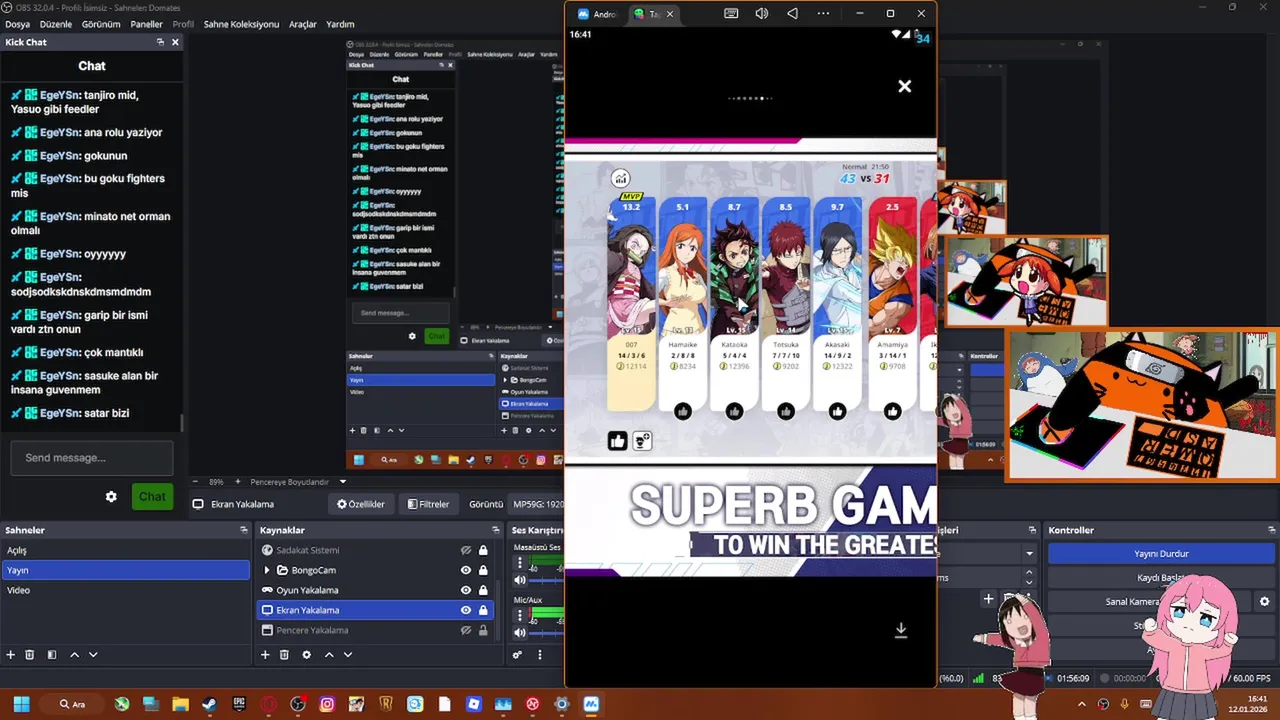Open emulator more options ellipsis
The image size is (1280, 720).
tap(823, 14)
